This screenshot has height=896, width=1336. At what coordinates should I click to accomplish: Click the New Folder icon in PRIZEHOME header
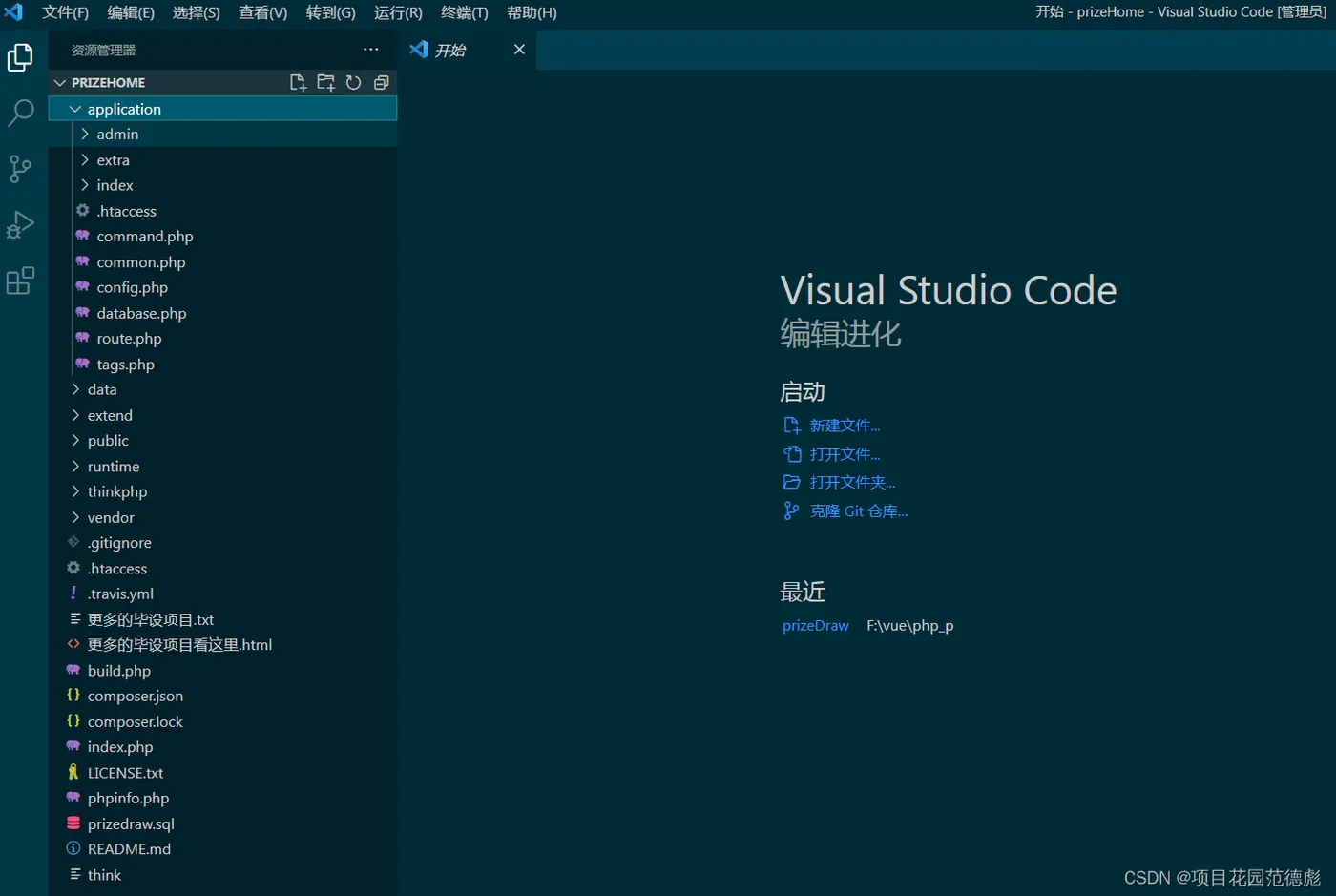325,83
